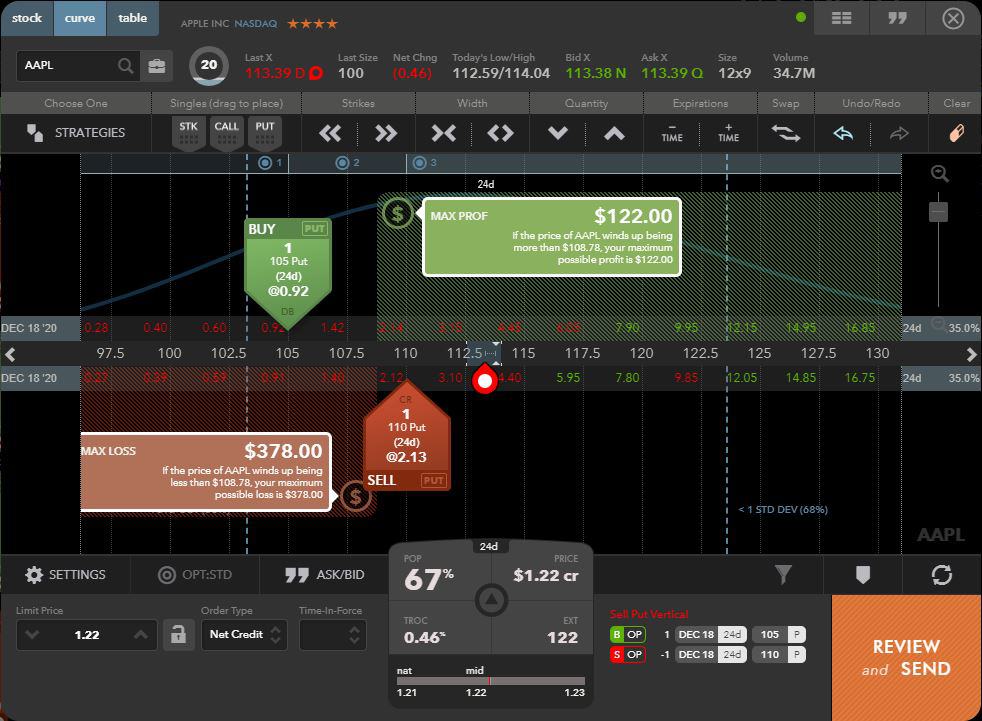
Task: Toggle the limit price lock
Action: (178, 634)
